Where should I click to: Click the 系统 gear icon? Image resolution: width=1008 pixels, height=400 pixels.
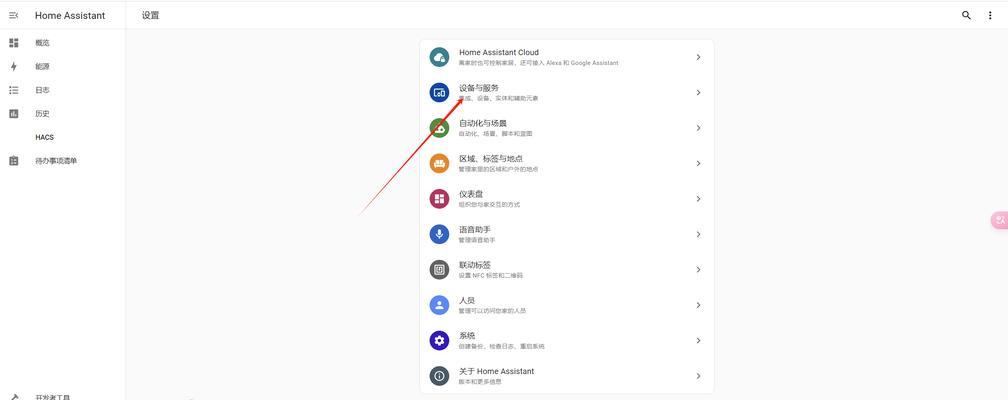440,340
